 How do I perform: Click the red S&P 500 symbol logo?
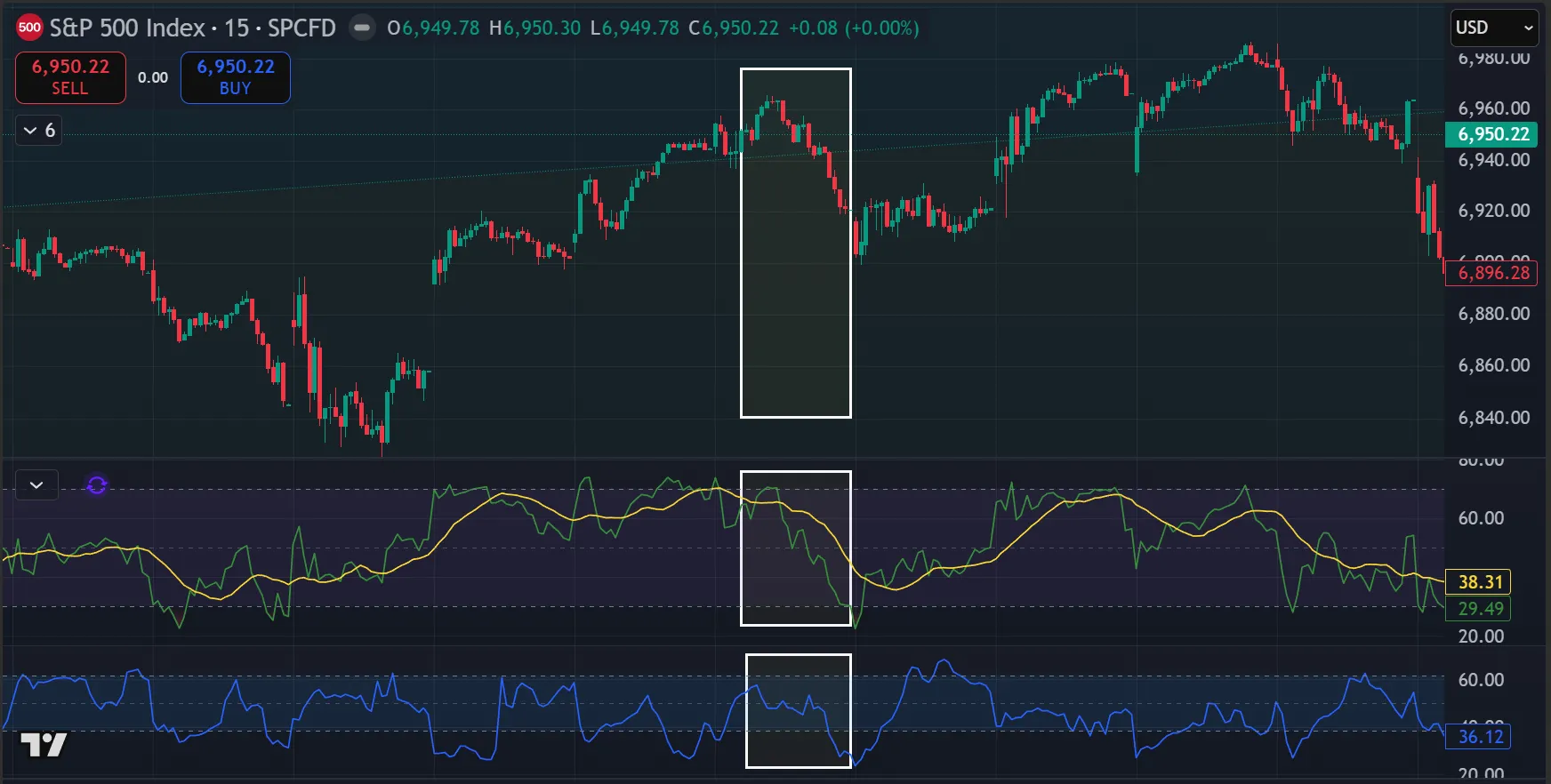[29, 28]
